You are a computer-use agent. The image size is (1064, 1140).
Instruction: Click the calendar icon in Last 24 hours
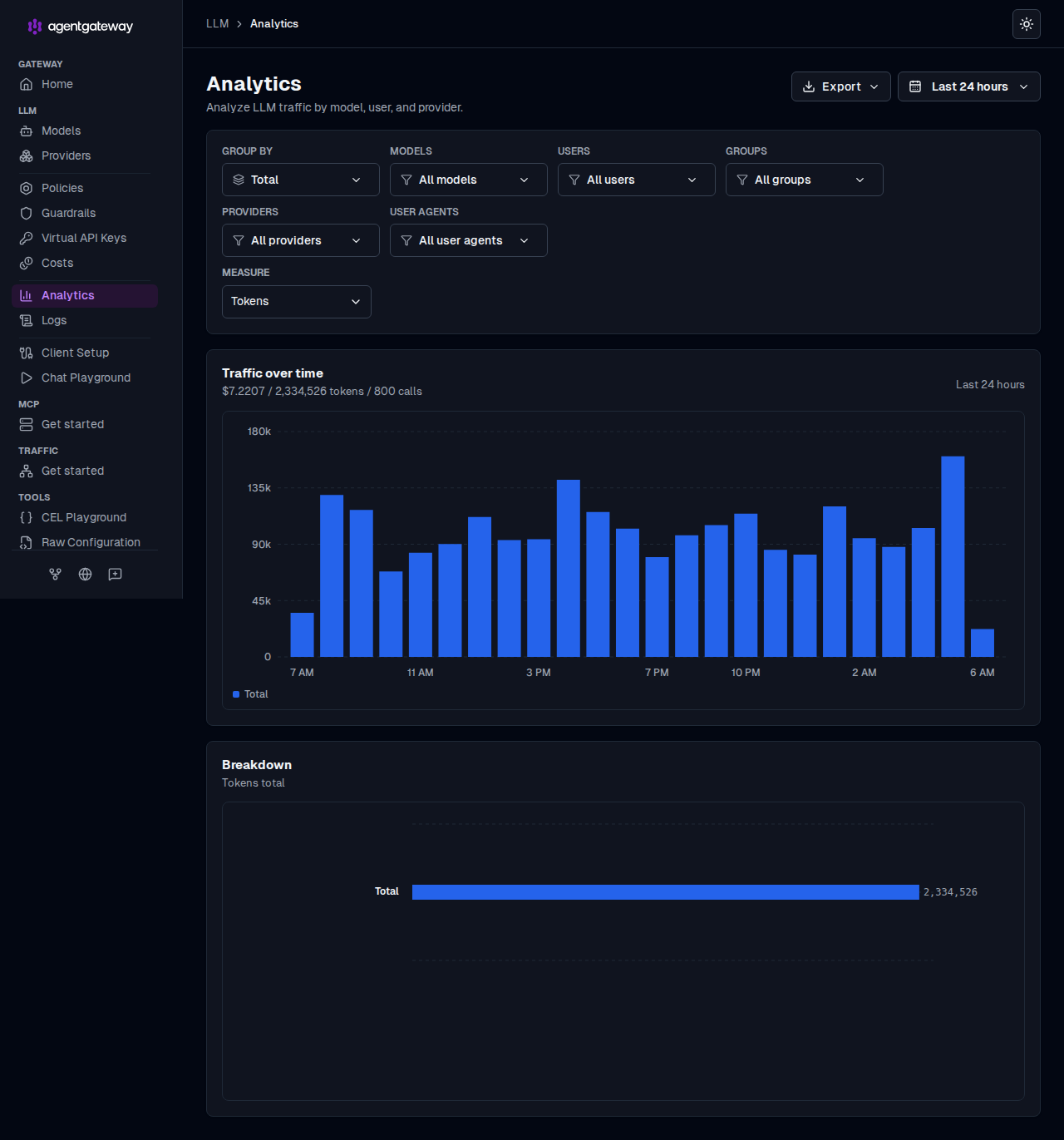click(x=915, y=86)
